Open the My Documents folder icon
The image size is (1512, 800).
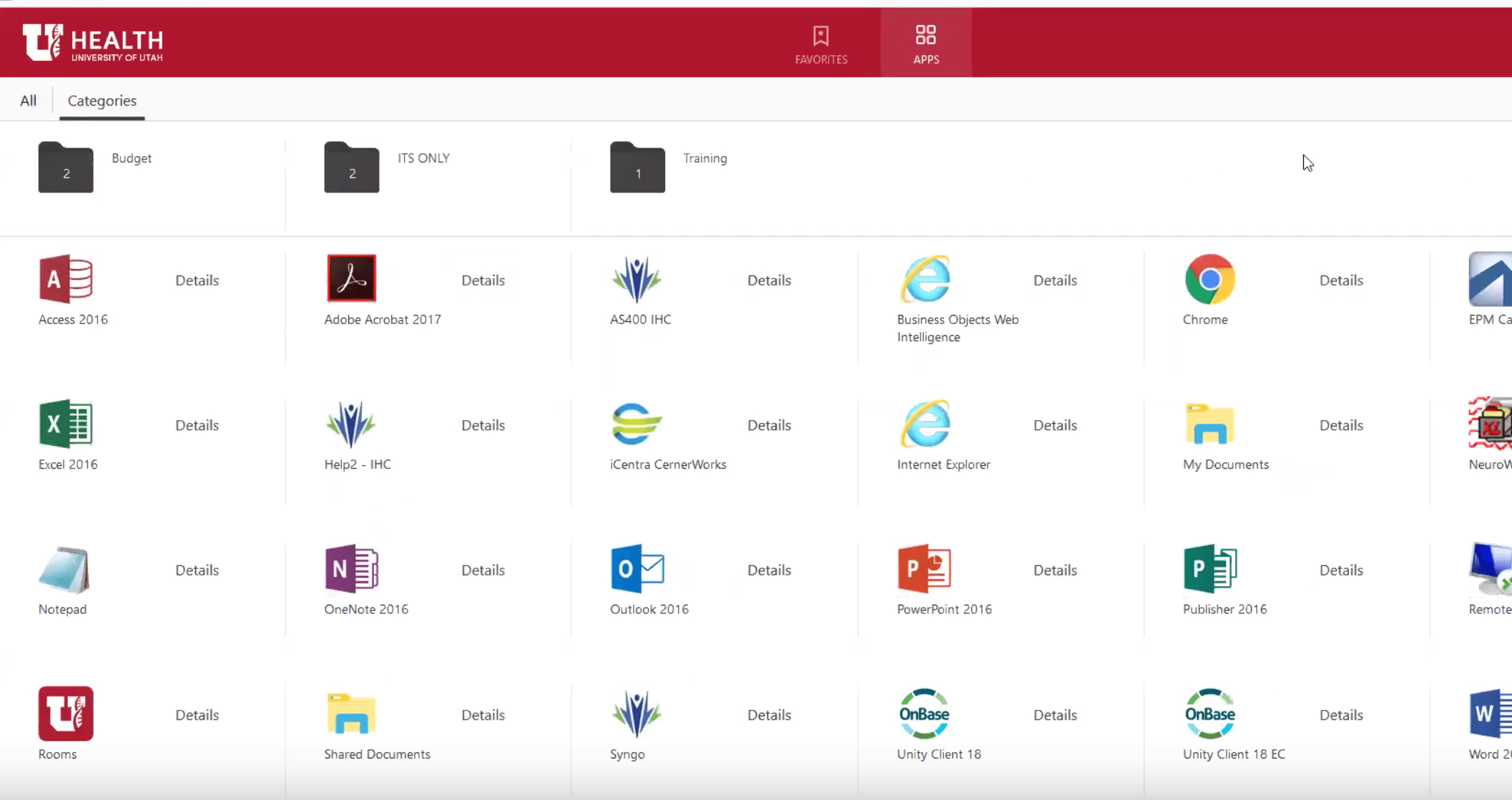click(x=1209, y=424)
